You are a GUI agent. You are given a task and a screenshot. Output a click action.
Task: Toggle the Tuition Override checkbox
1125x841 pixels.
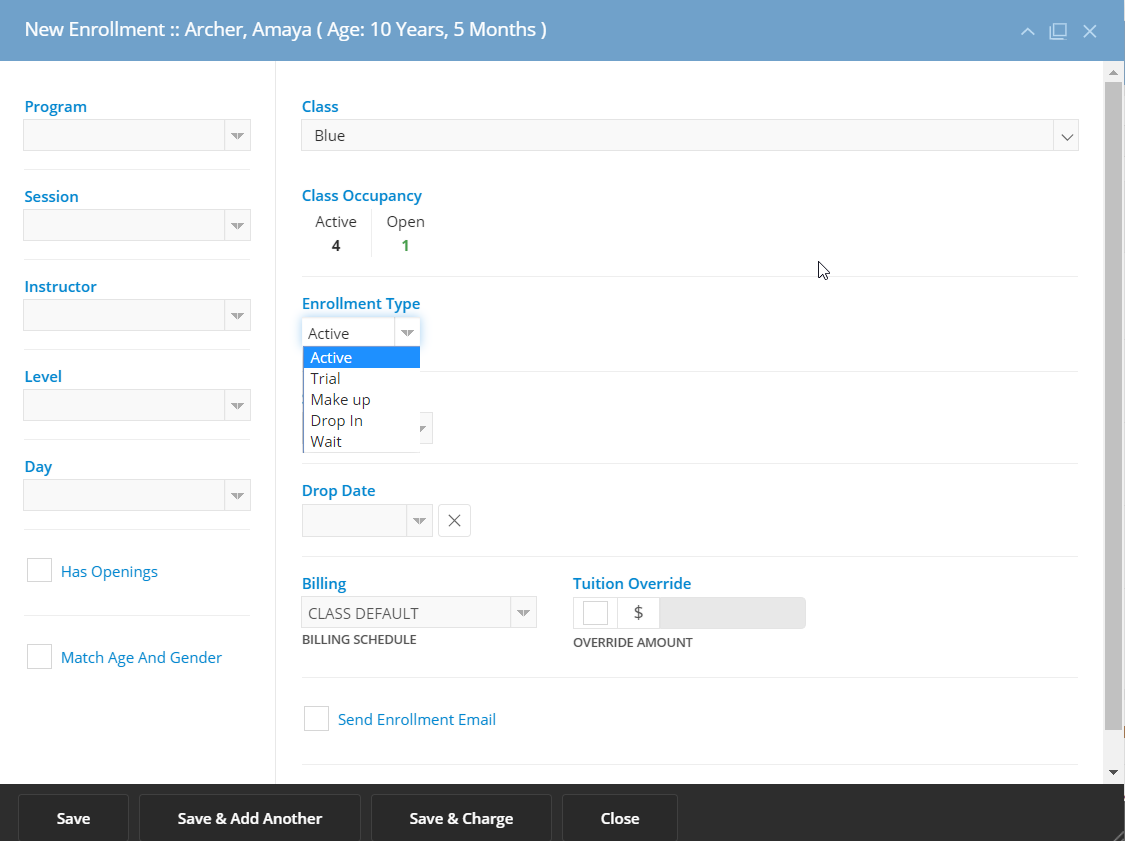coord(596,613)
